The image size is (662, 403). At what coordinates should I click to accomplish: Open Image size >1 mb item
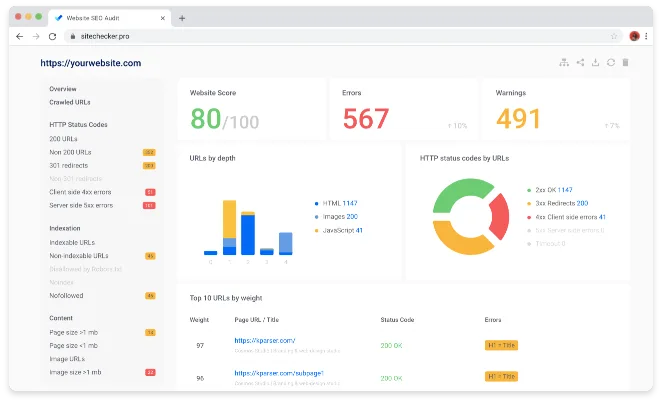tap(75, 373)
